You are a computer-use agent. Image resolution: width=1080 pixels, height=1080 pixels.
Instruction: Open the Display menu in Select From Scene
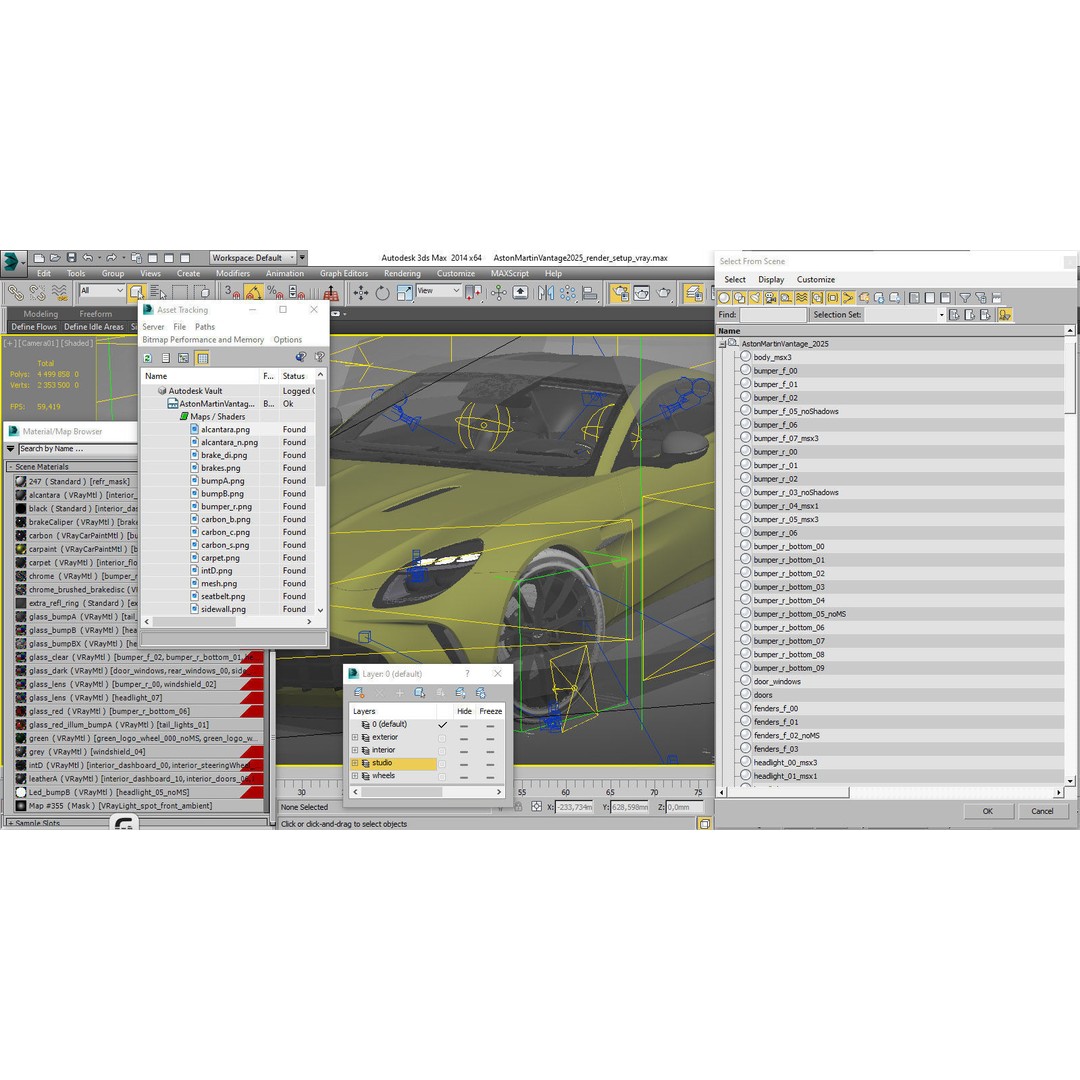[771, 280]
